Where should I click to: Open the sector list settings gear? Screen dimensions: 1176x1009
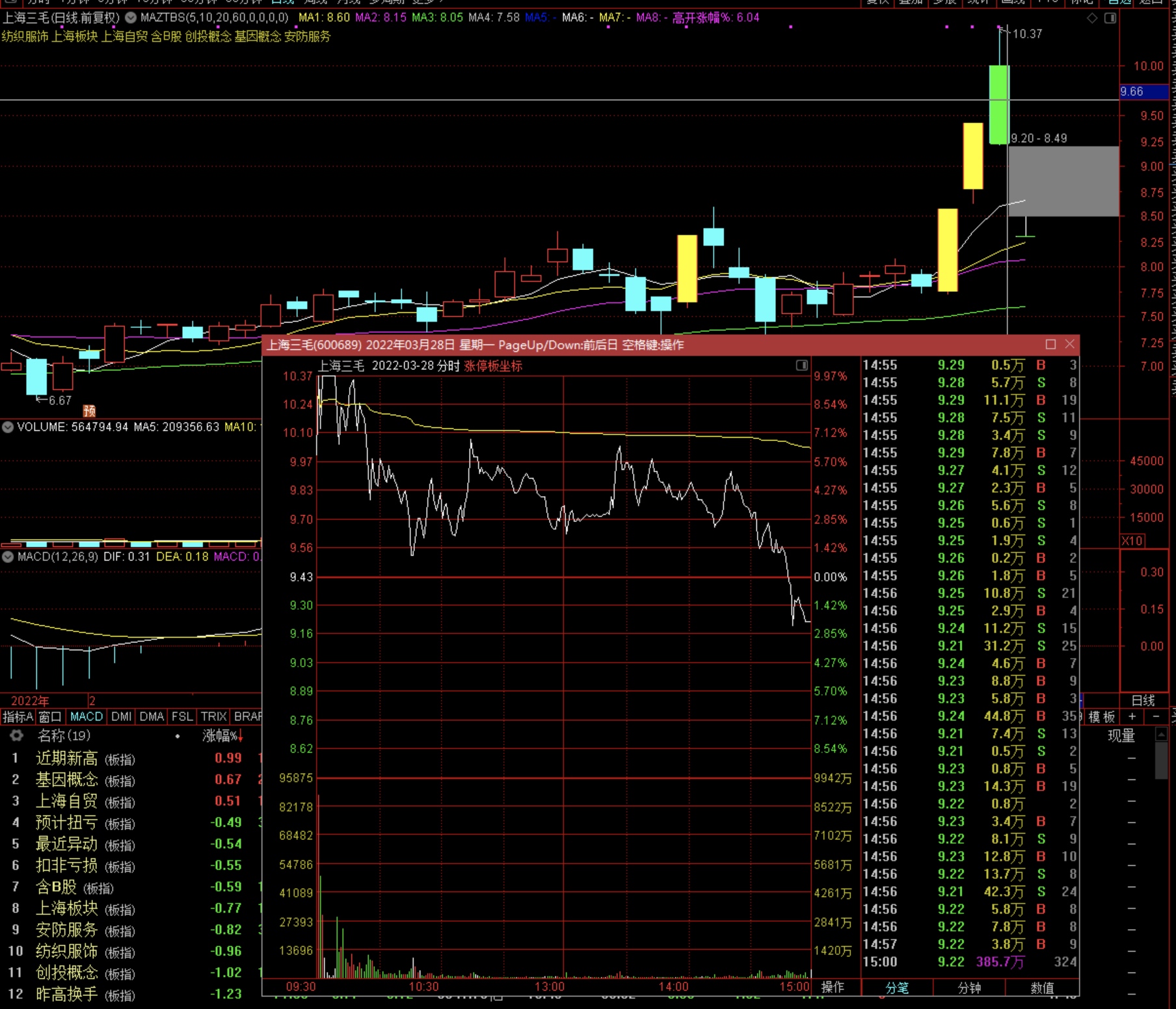[x=16, y=736]
